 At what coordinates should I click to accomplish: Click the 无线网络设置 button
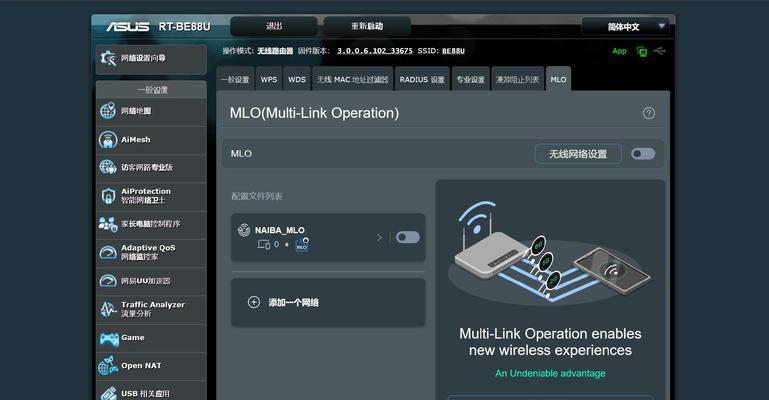(x=578, y=154)
